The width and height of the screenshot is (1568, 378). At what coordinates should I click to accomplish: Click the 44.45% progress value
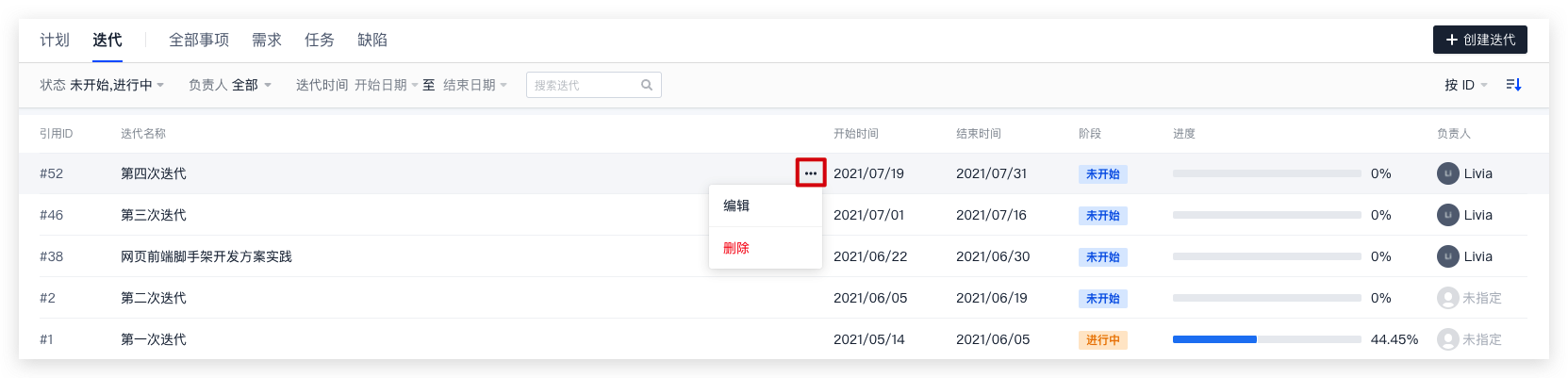(x=1395, y=339)
